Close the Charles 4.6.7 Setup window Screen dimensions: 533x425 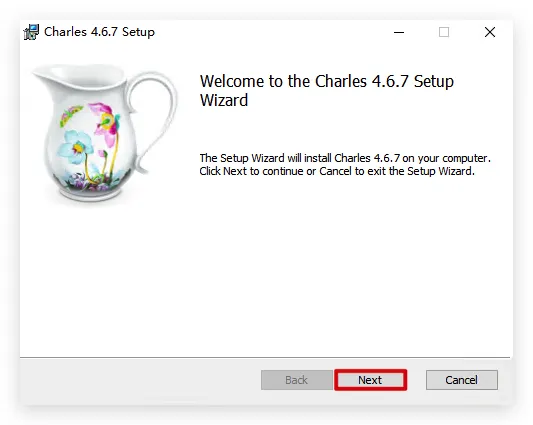(x=490, y=32)
